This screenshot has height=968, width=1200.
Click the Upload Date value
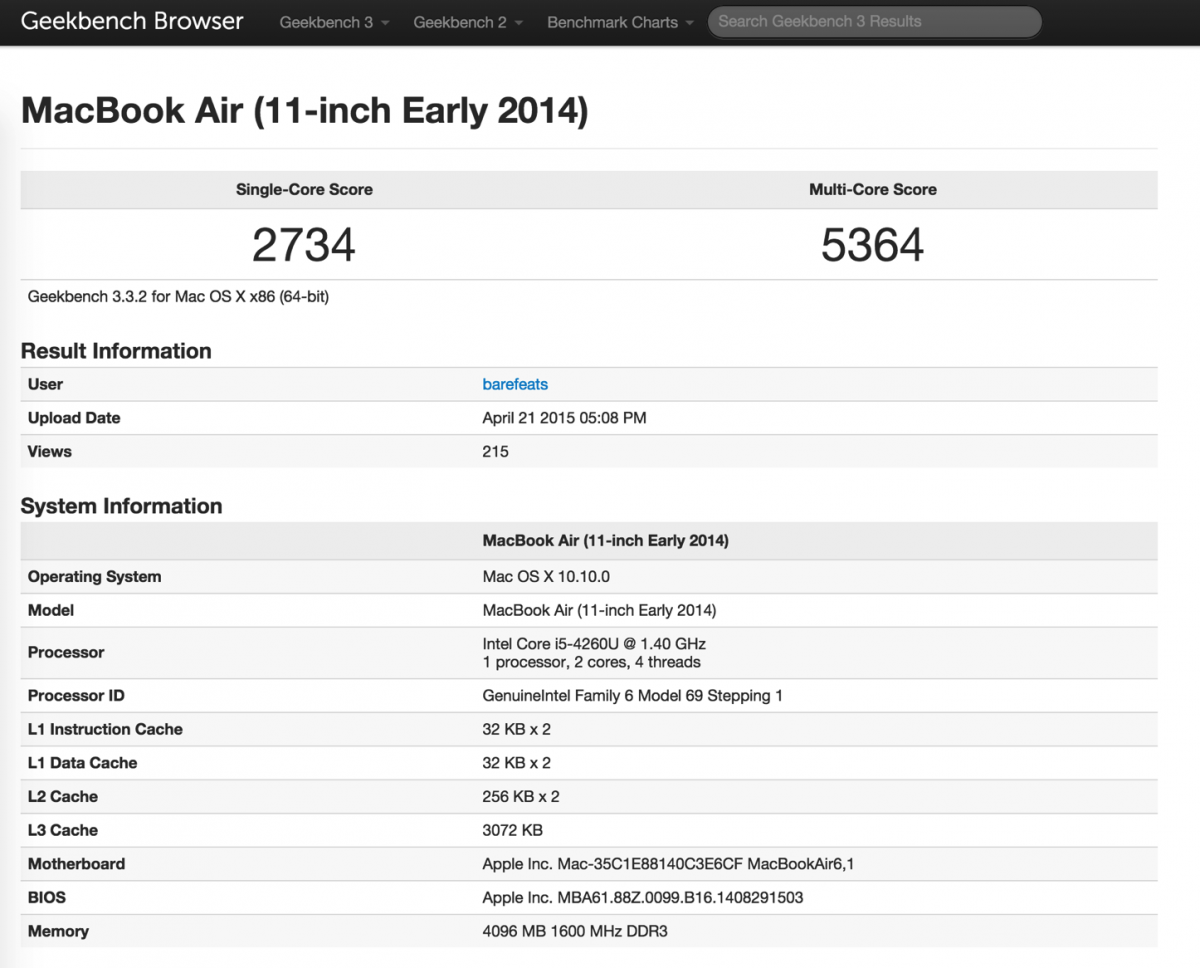pos(563,418)
